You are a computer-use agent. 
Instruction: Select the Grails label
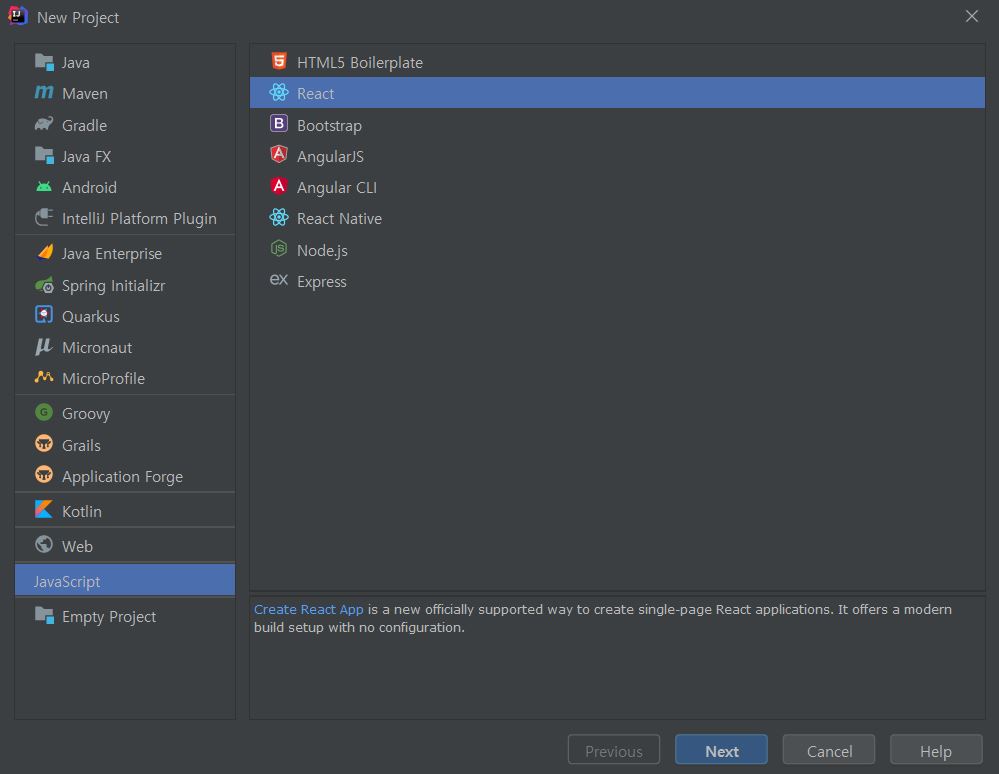81,445
